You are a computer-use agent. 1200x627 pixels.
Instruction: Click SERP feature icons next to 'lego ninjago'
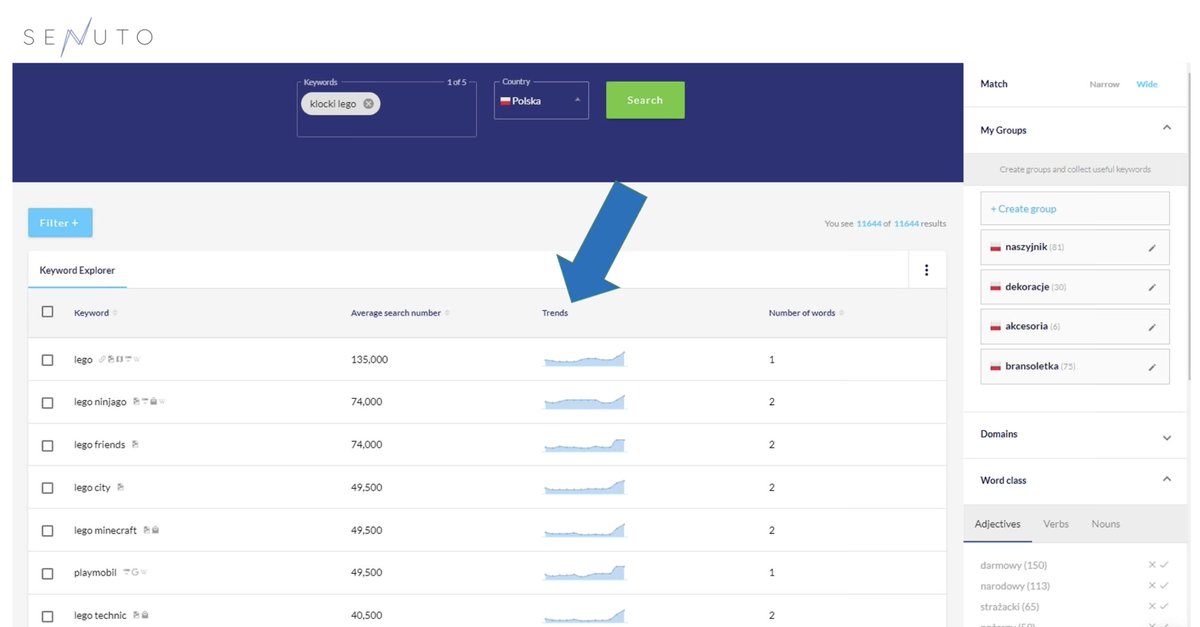(149, 402)
